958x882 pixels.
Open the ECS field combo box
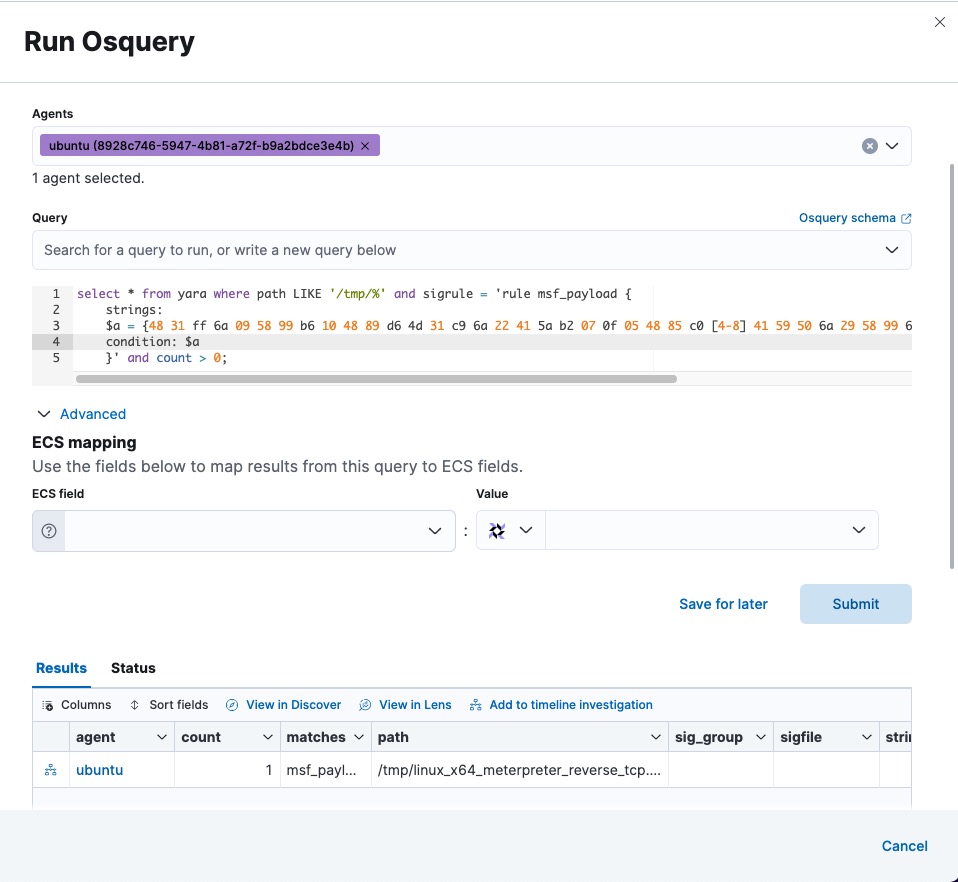(x=260, y=531)
